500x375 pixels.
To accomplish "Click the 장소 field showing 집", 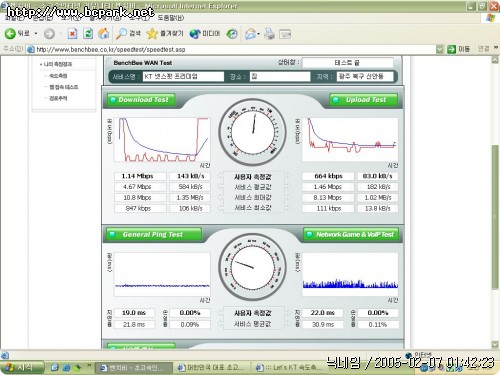I will pos(280,76).
